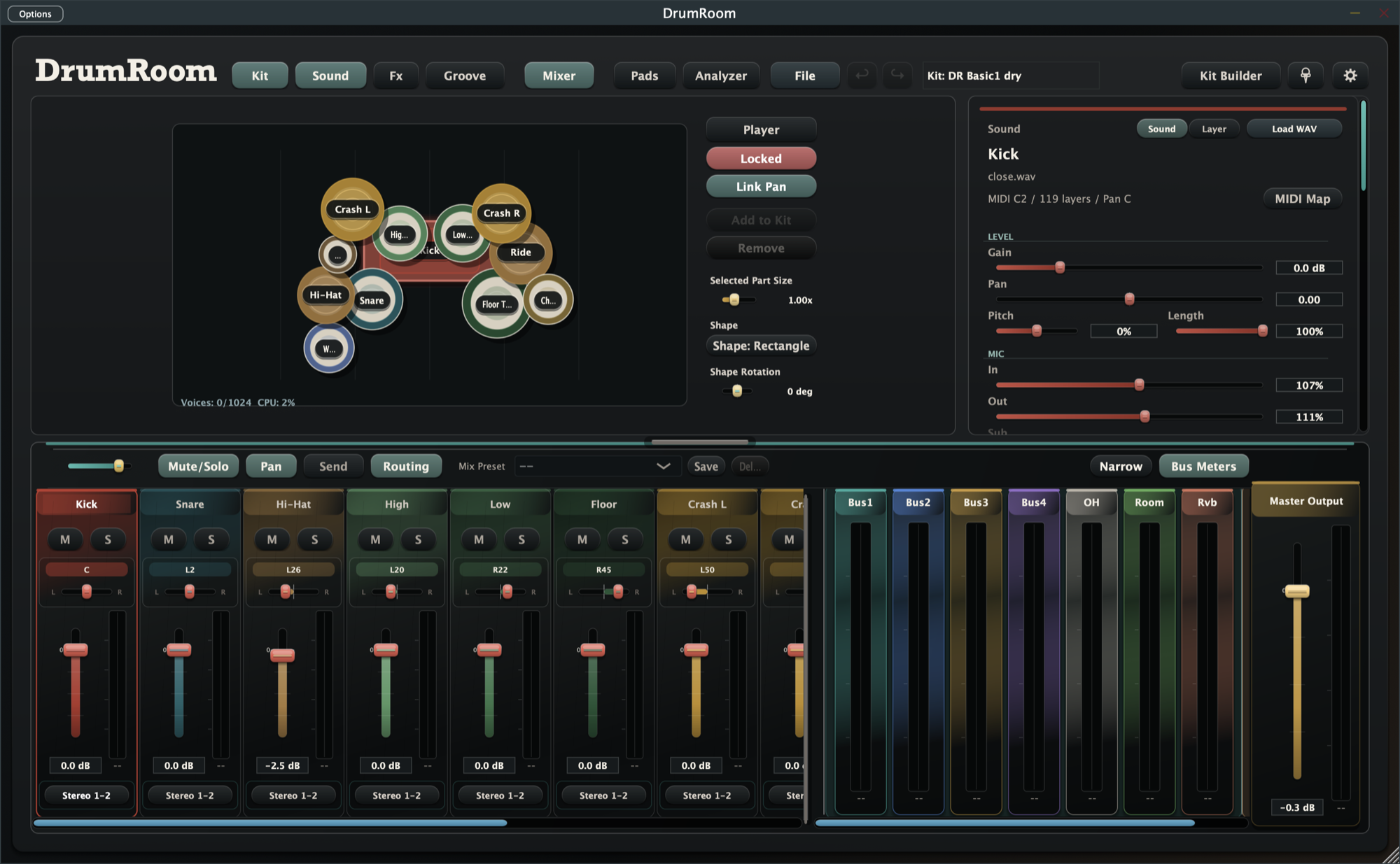Open Low output routing Stereo 1-2

[x=500, y=795]
